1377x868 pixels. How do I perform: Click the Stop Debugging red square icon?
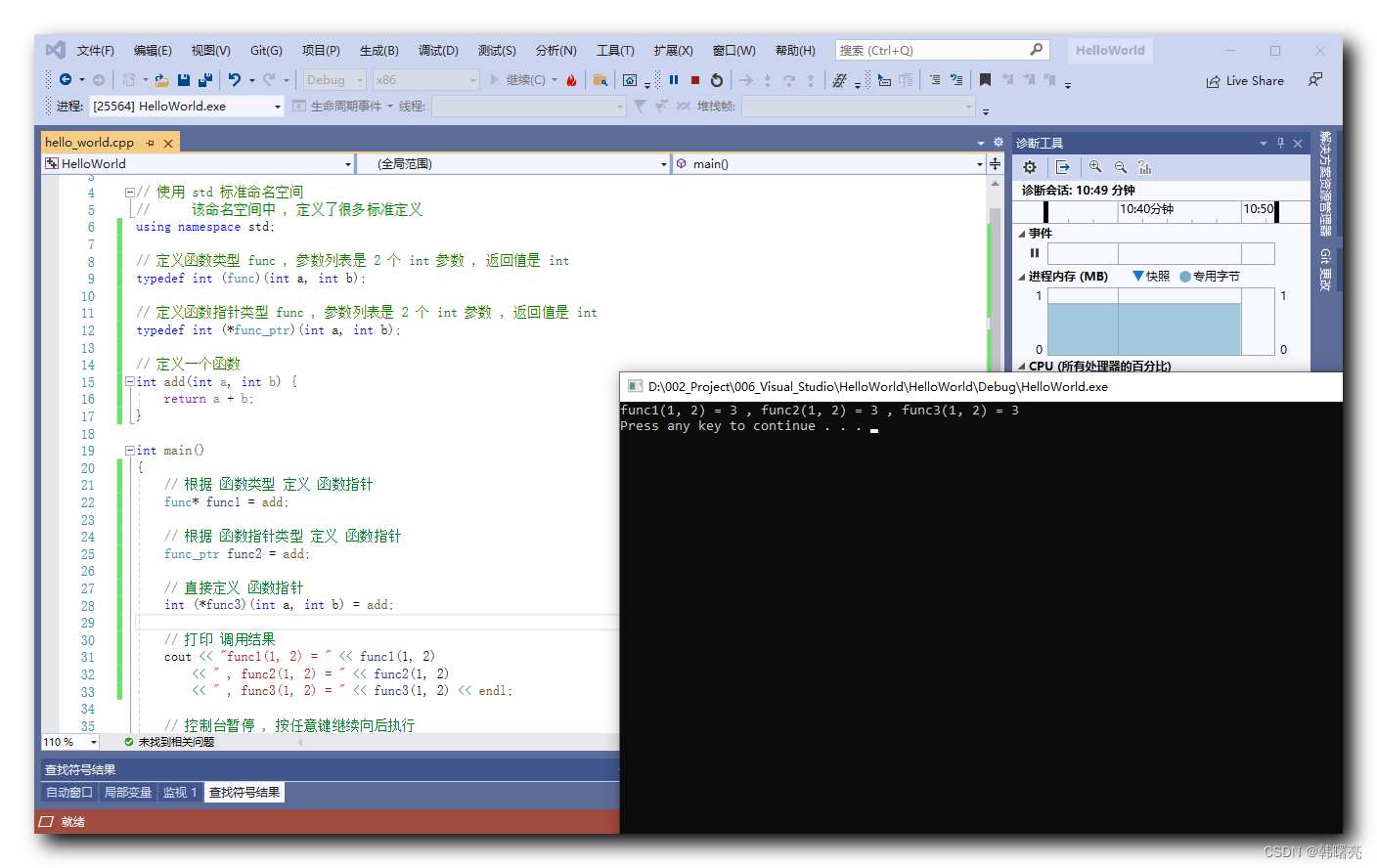coord(695,80)
